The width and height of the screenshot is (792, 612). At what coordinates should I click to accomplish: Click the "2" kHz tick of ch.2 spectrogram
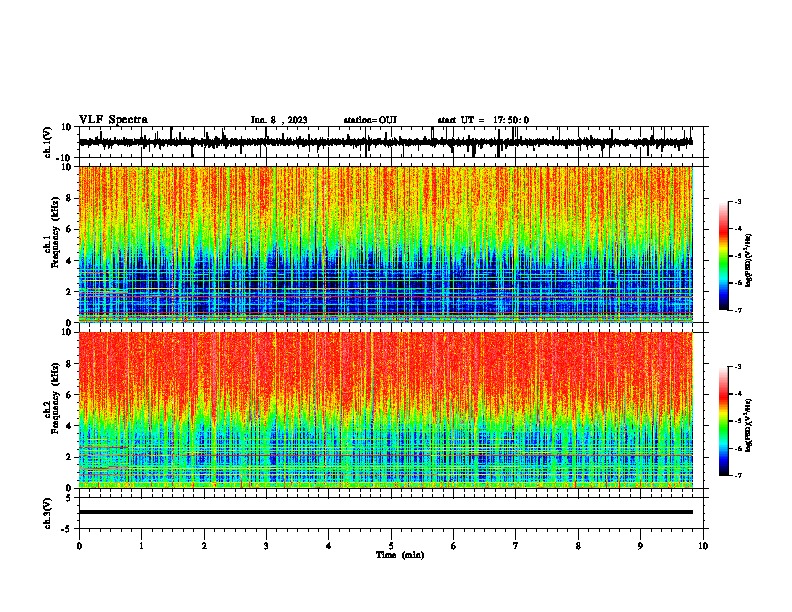[x=69, y=457]
